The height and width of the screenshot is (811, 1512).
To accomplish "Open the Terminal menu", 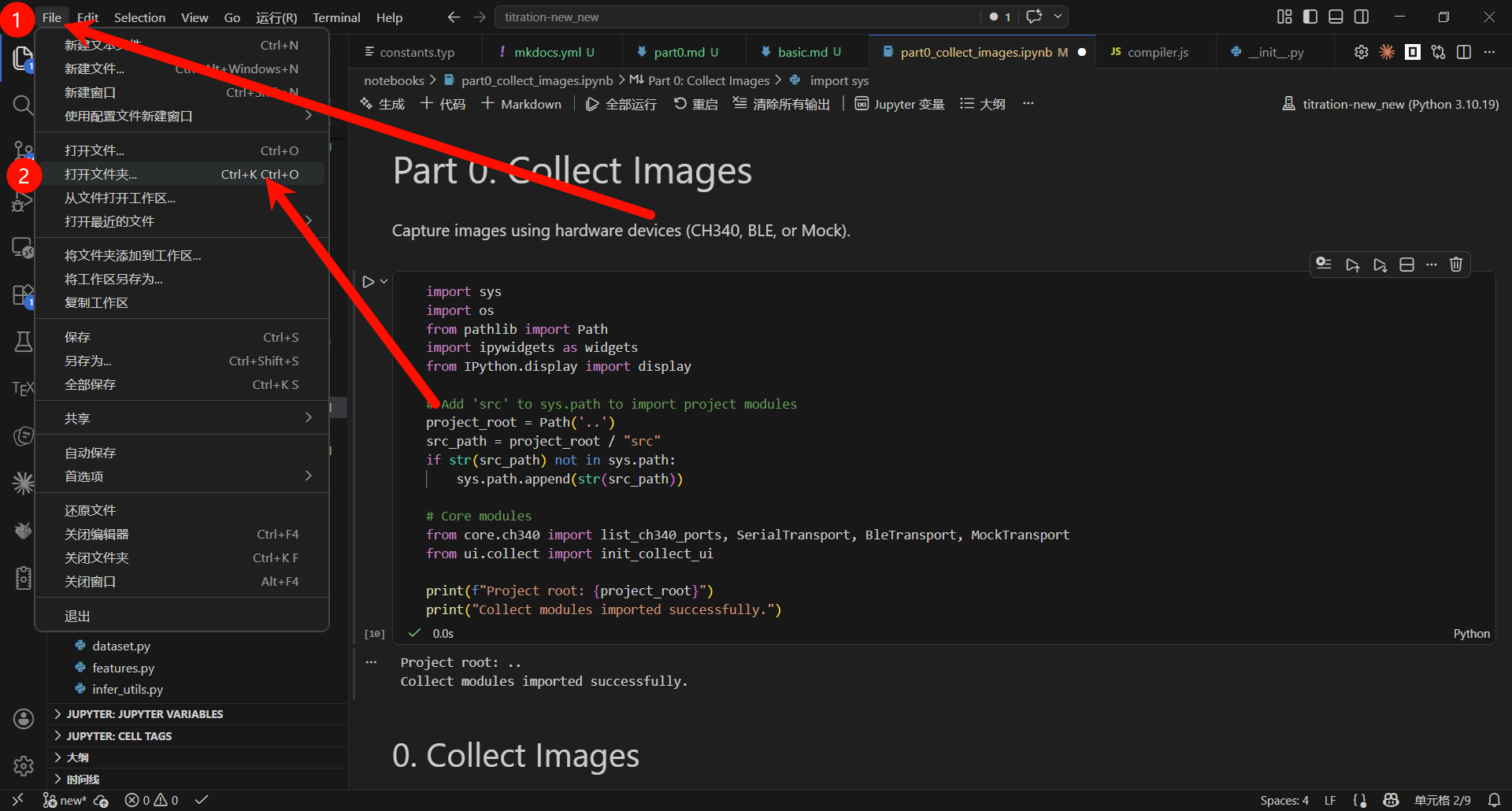I will (336, 17).
